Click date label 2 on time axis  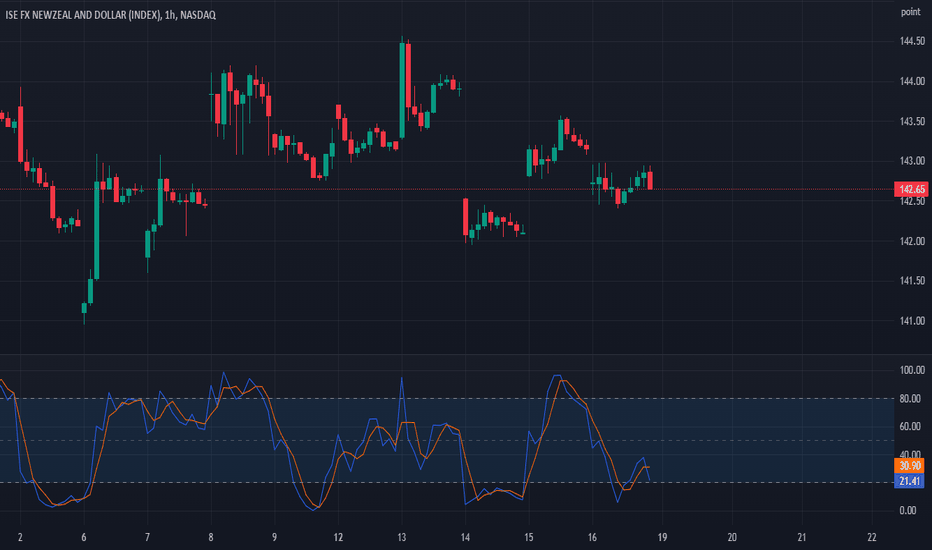(x=20, y=537)
